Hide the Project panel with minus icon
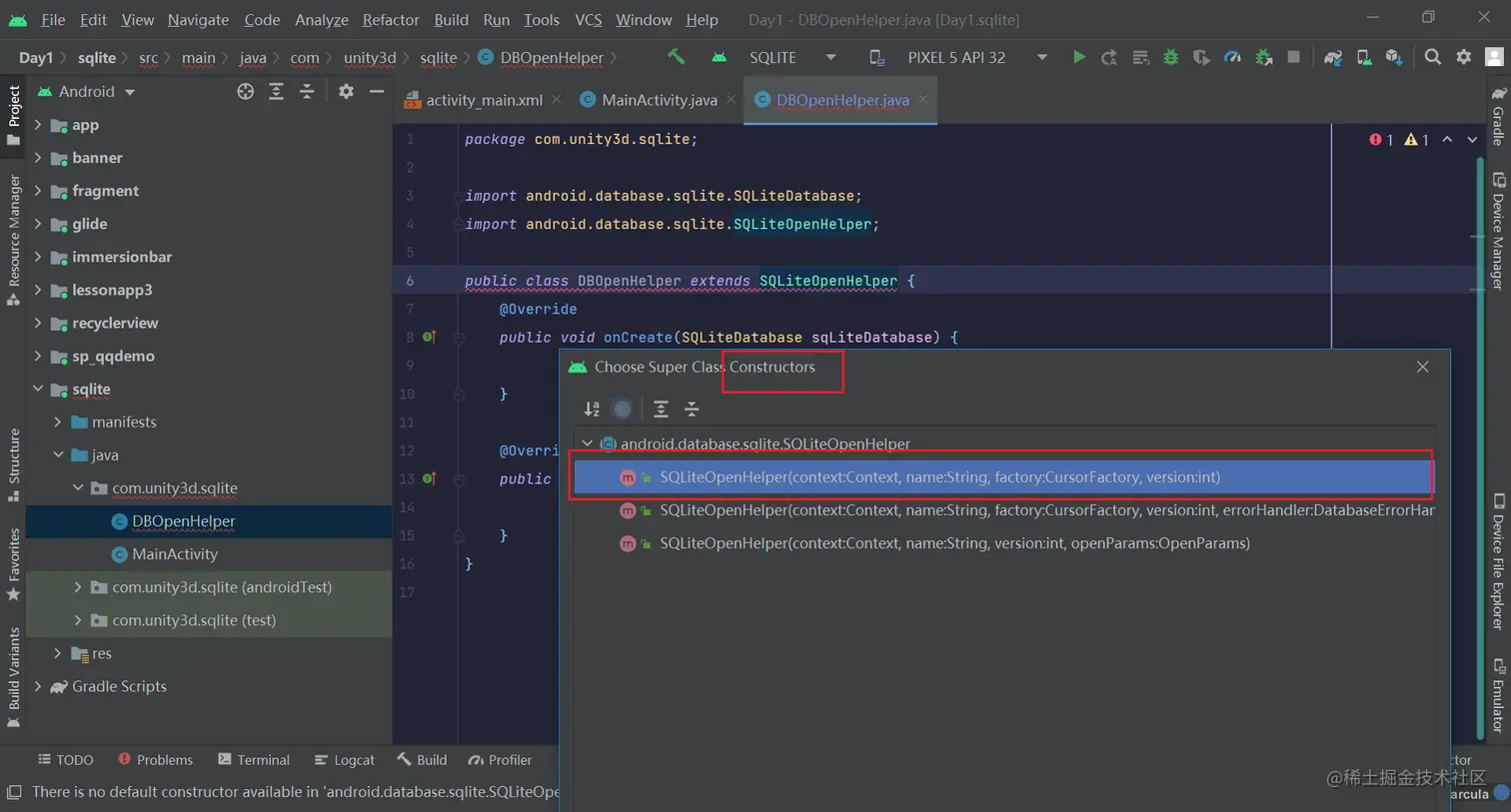Screen dimensions: 1511x812 coord(377,91)
